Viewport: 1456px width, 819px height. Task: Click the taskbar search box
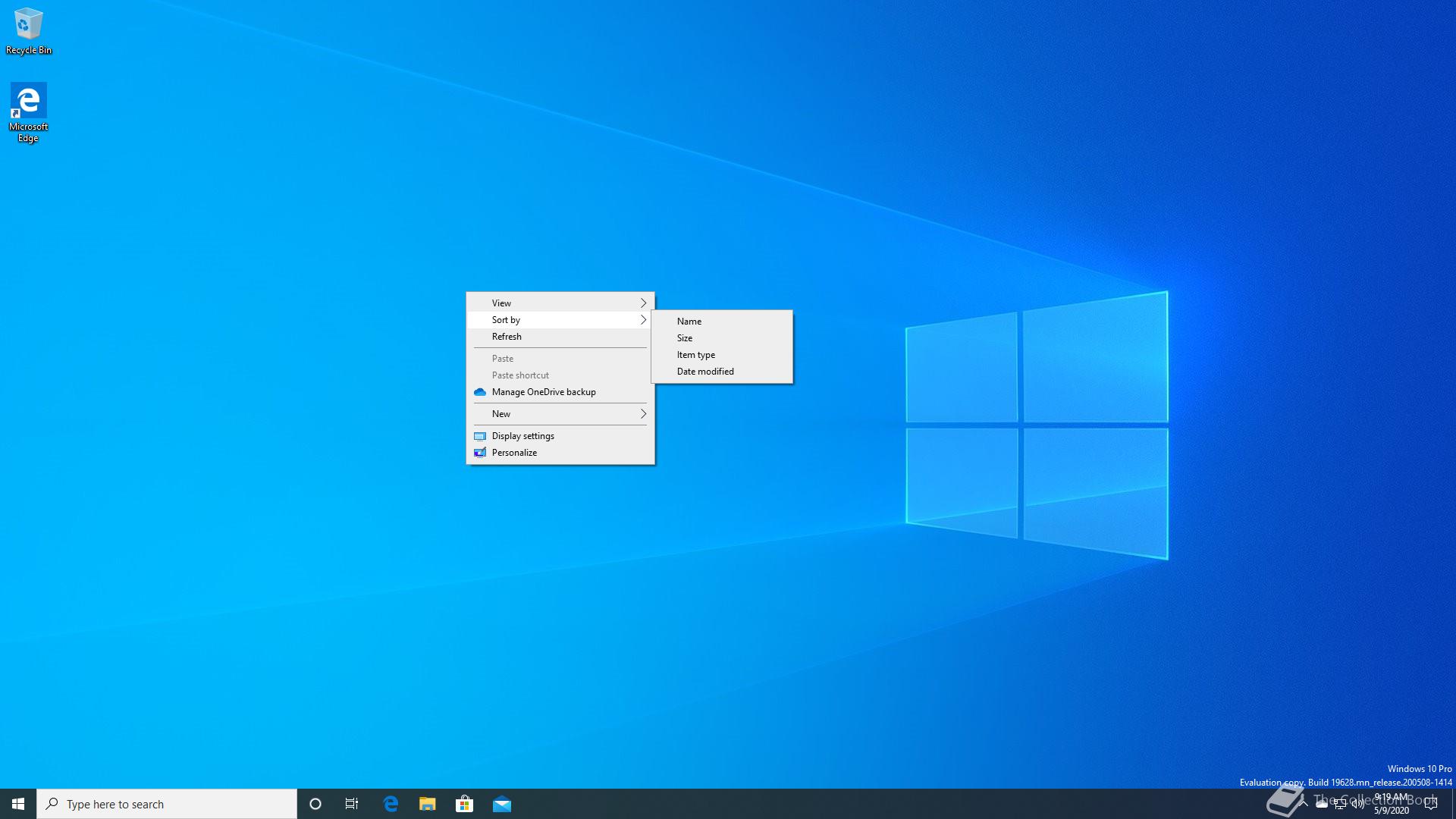pos(167,804)
